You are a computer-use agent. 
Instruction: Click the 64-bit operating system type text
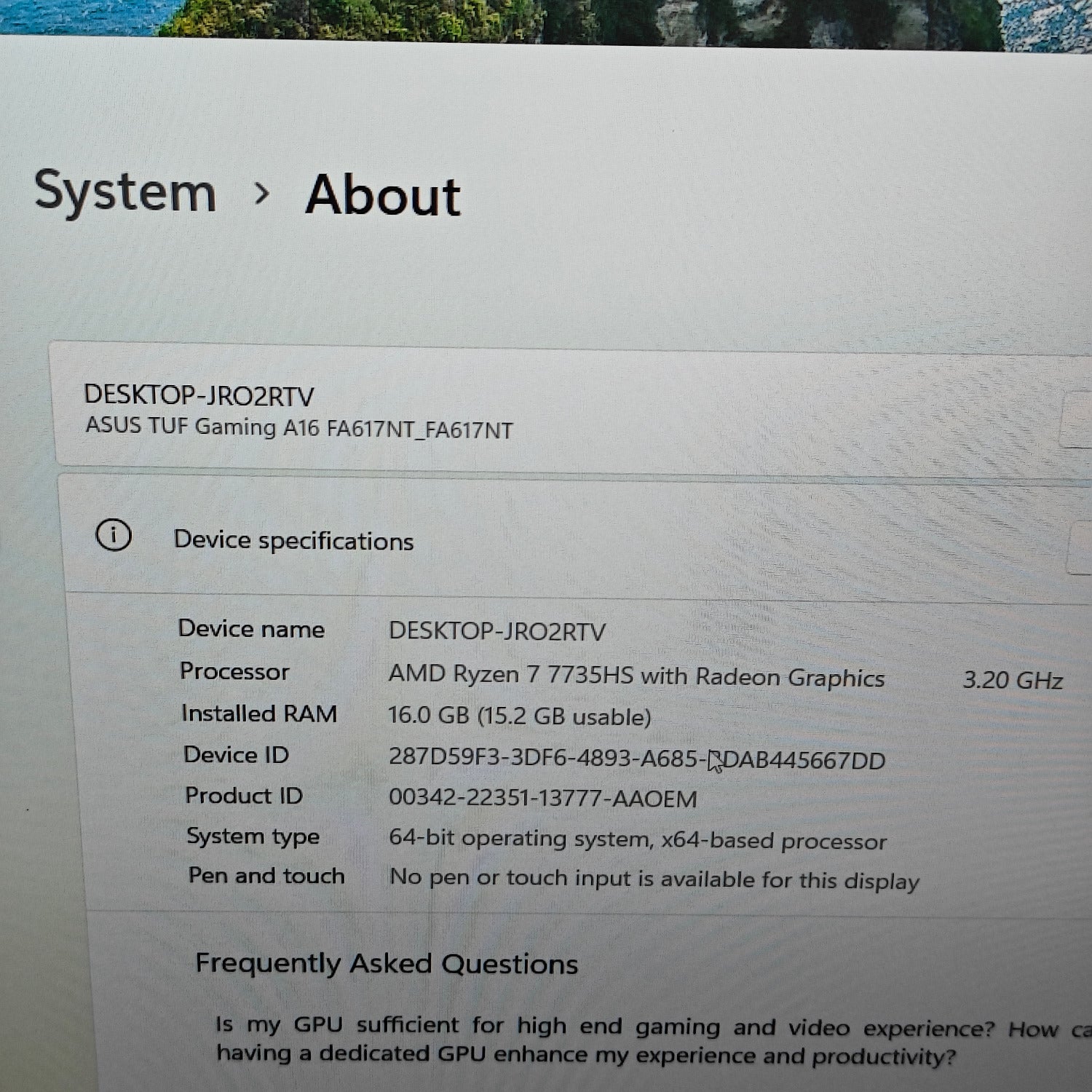[x=637, y=840]
